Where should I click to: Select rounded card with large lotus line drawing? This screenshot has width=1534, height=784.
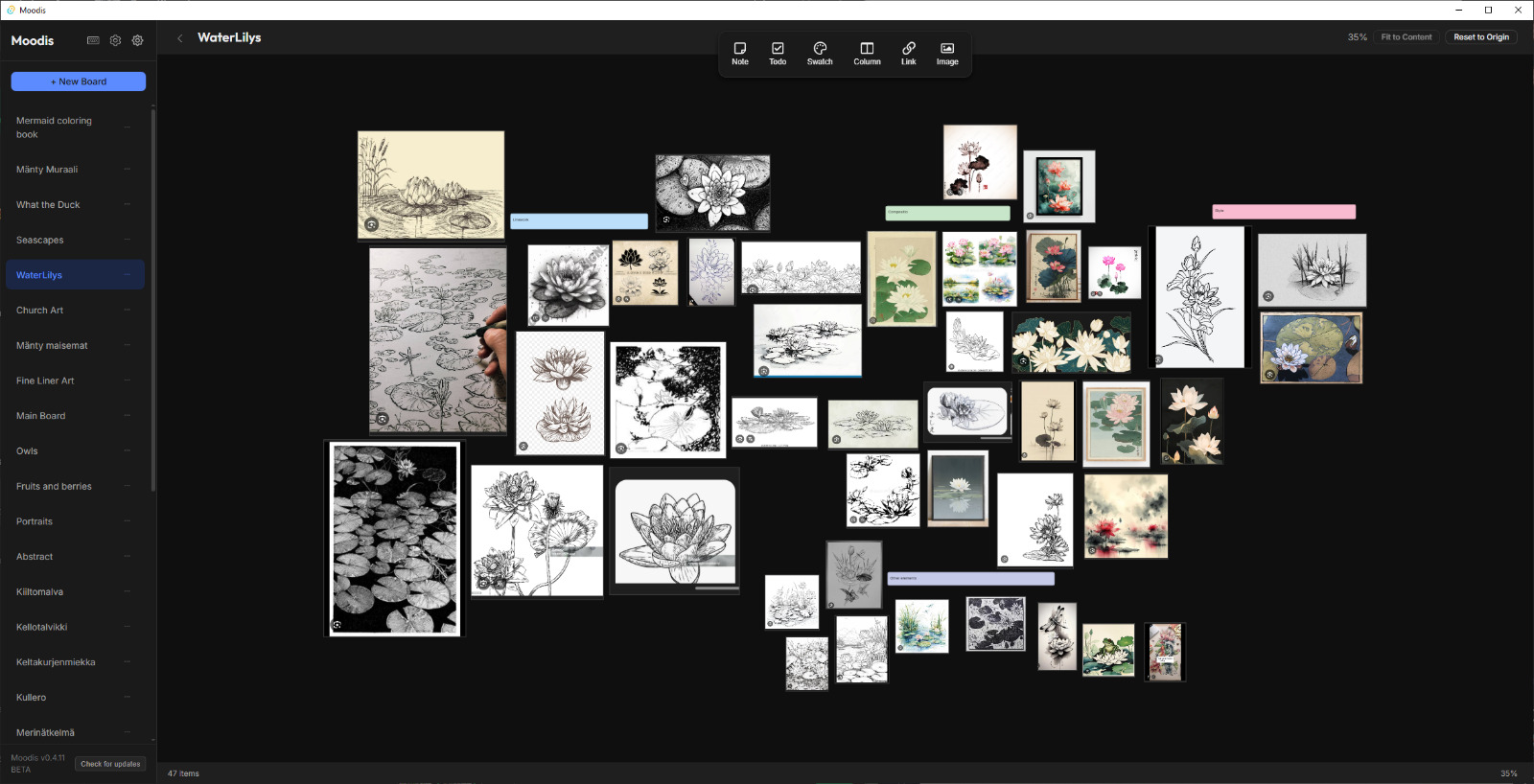[x=675, y=532]
